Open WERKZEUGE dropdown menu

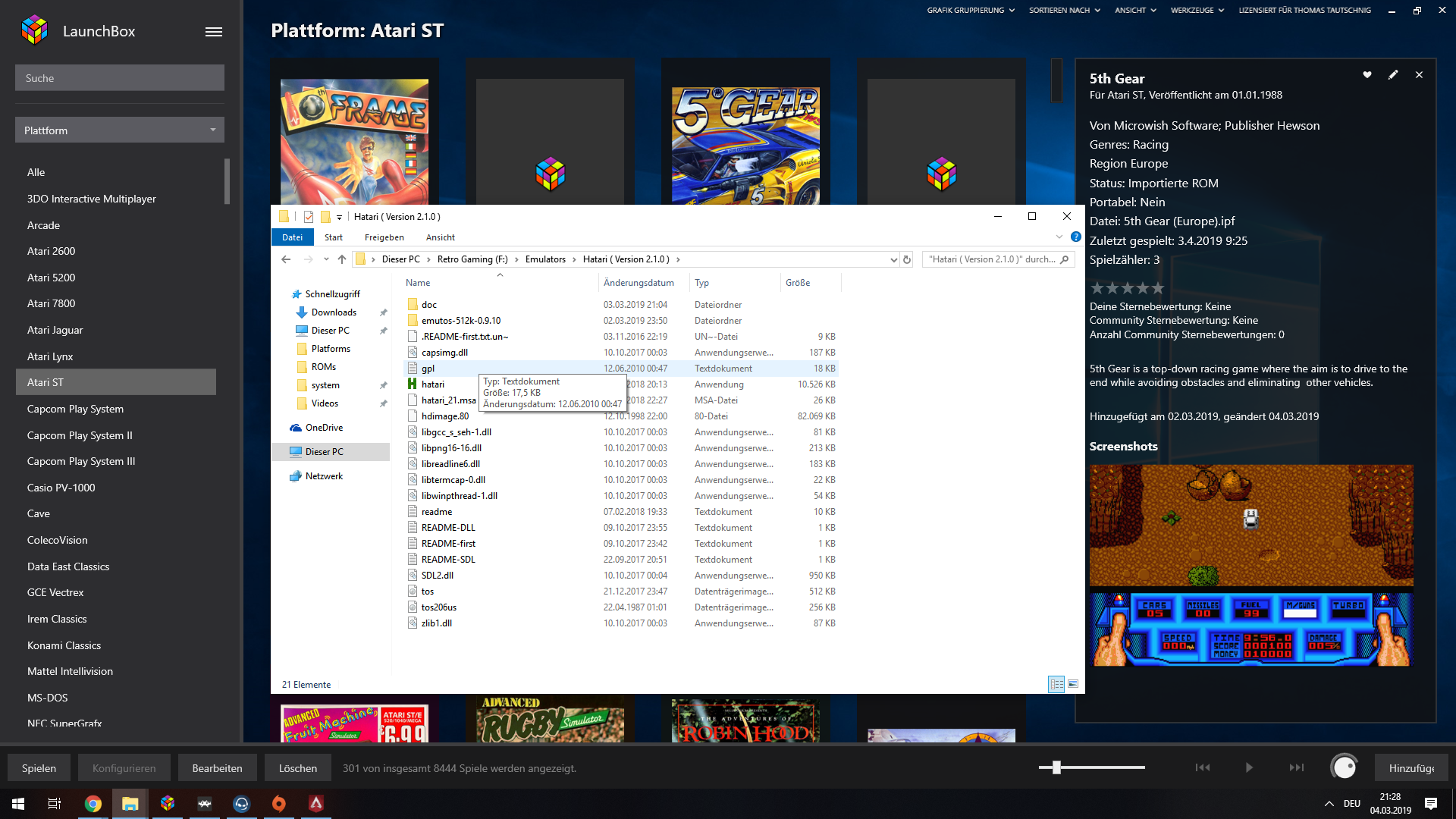coord(1197,11)
